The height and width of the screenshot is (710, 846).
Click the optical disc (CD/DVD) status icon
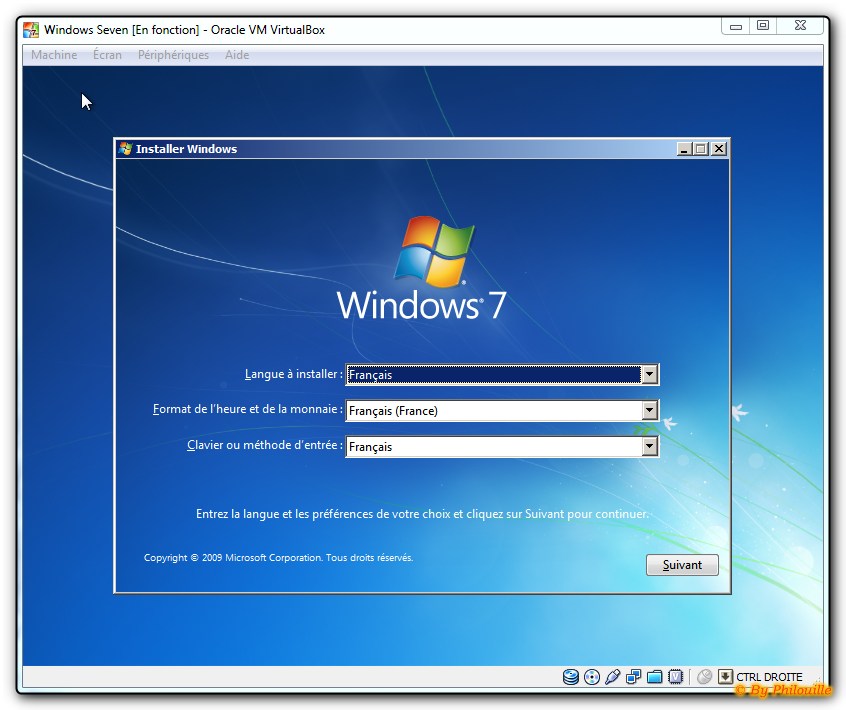tap(592, 677)
